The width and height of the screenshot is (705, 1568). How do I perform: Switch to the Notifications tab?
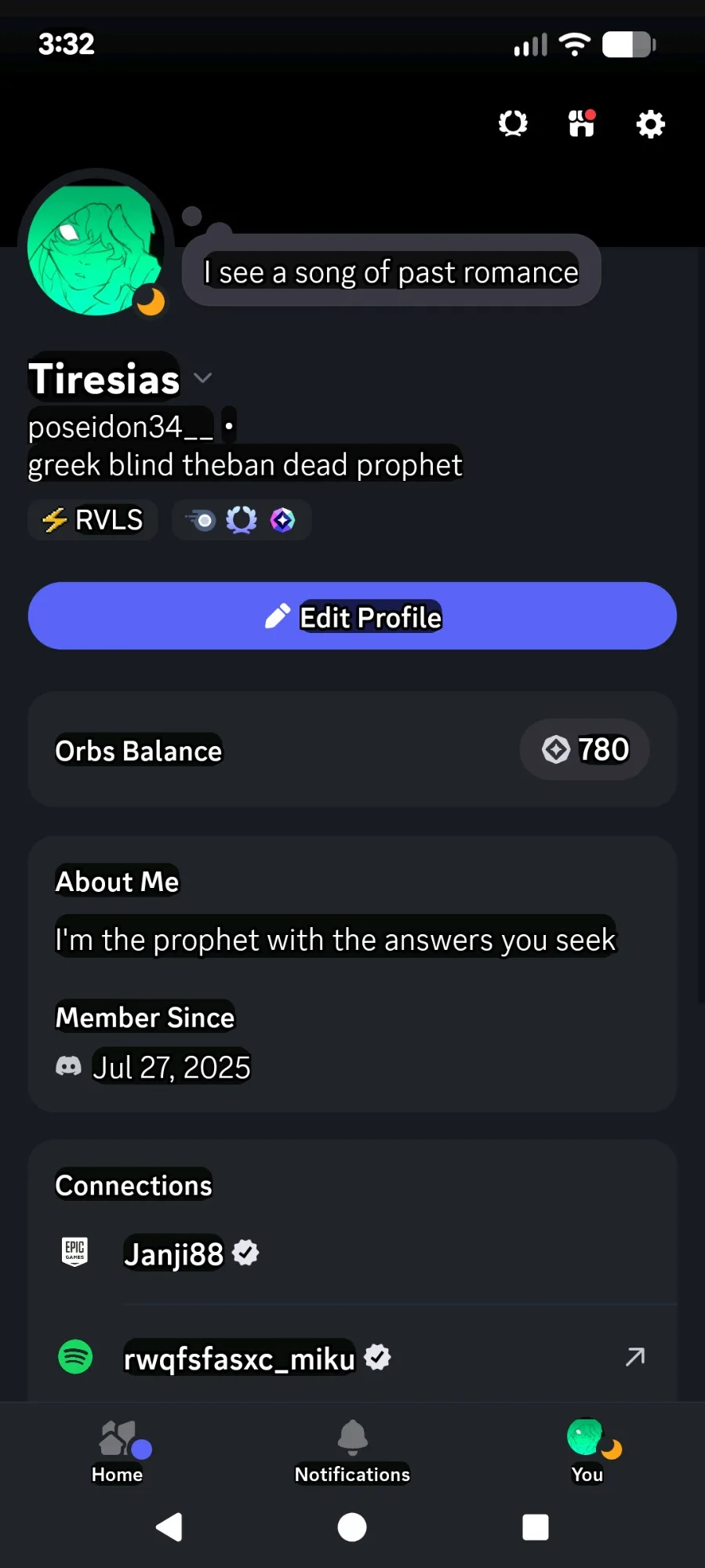click(352, 1451)
